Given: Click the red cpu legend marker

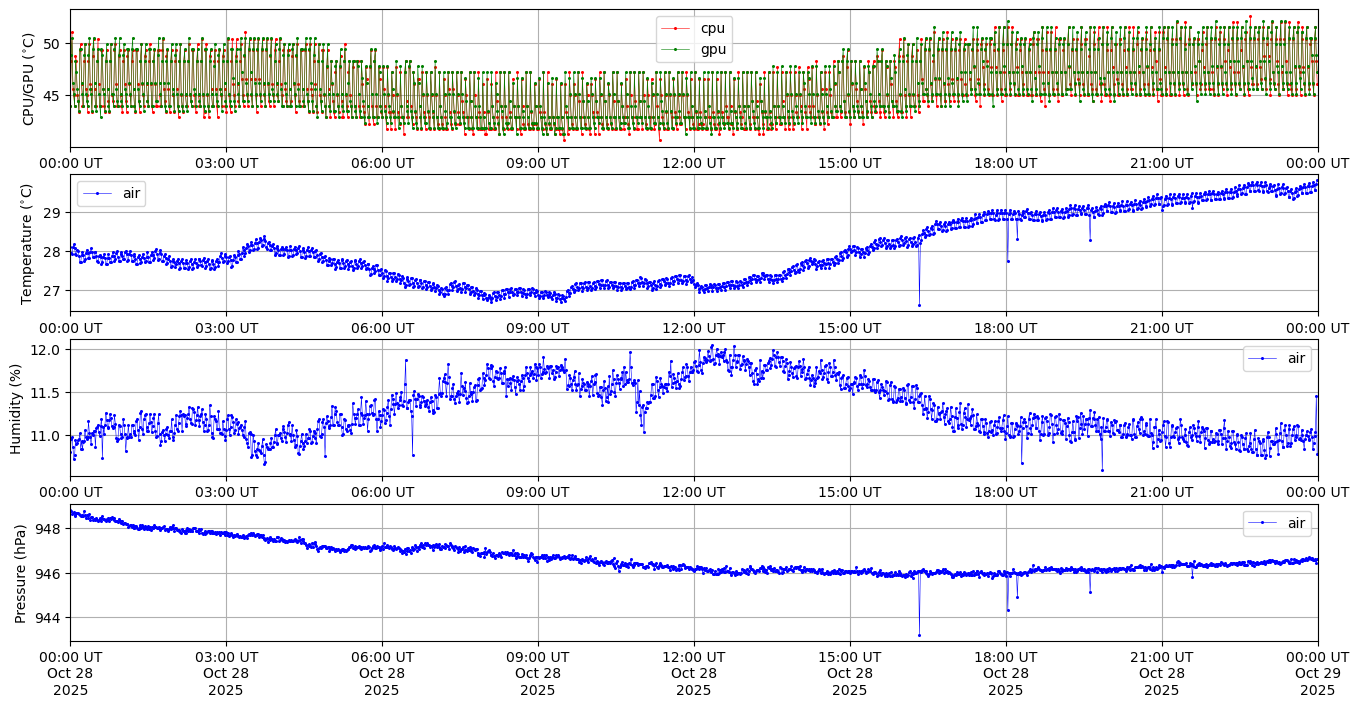Looking at the screenshot, I should [x=677, y=29].
